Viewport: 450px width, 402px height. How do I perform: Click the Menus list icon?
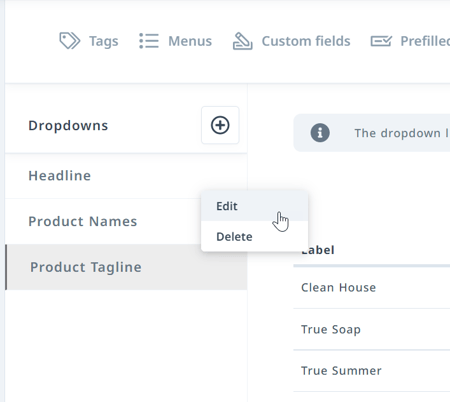[x=149, y=41]
